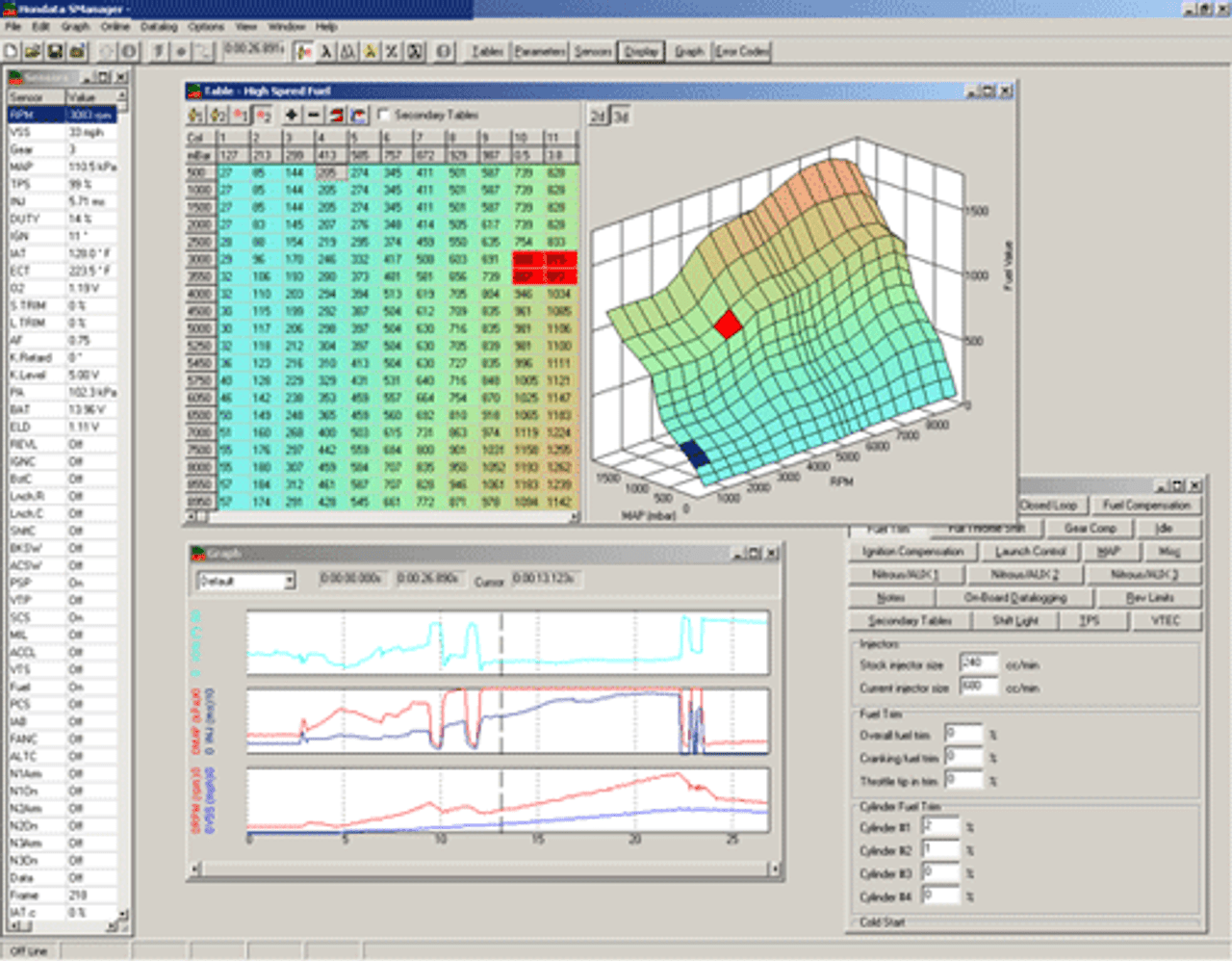Screen dimensions: 1232x961
Task: Click the Save floppy disk icon
Action: pos(55,51)
